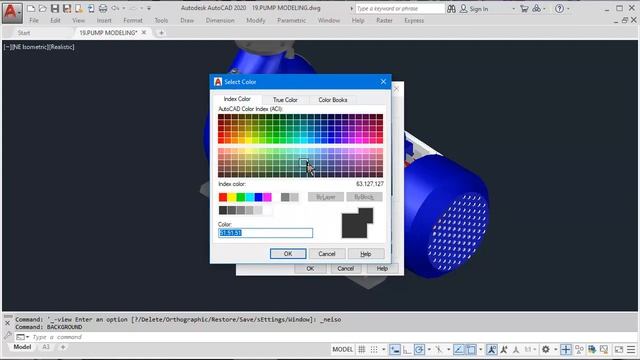
Task: Click the Open file folder icon
Action: 42,8
